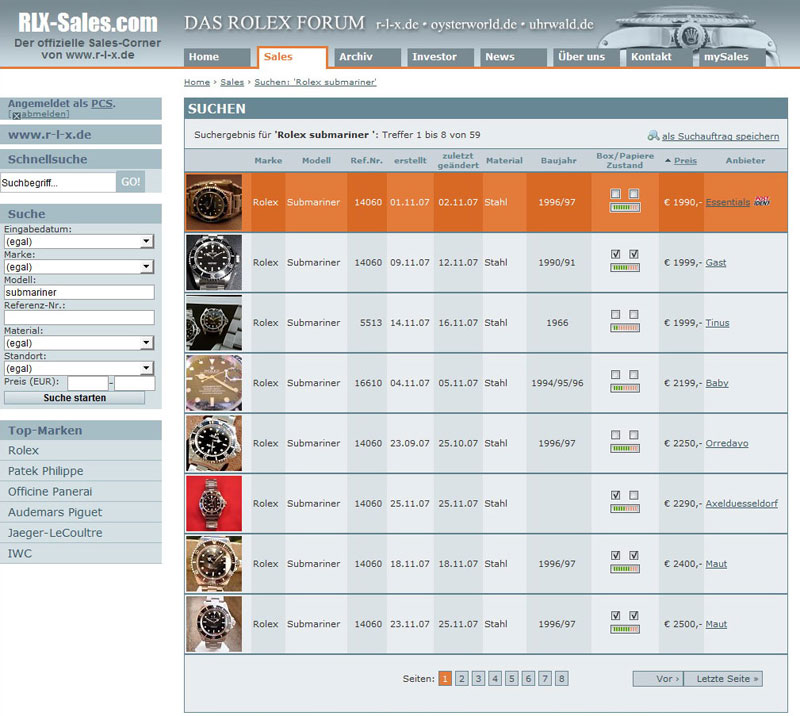Go to results page 8
Viewport: 800px width, 716px height.
pyautogui.click(x=562, y=679)
